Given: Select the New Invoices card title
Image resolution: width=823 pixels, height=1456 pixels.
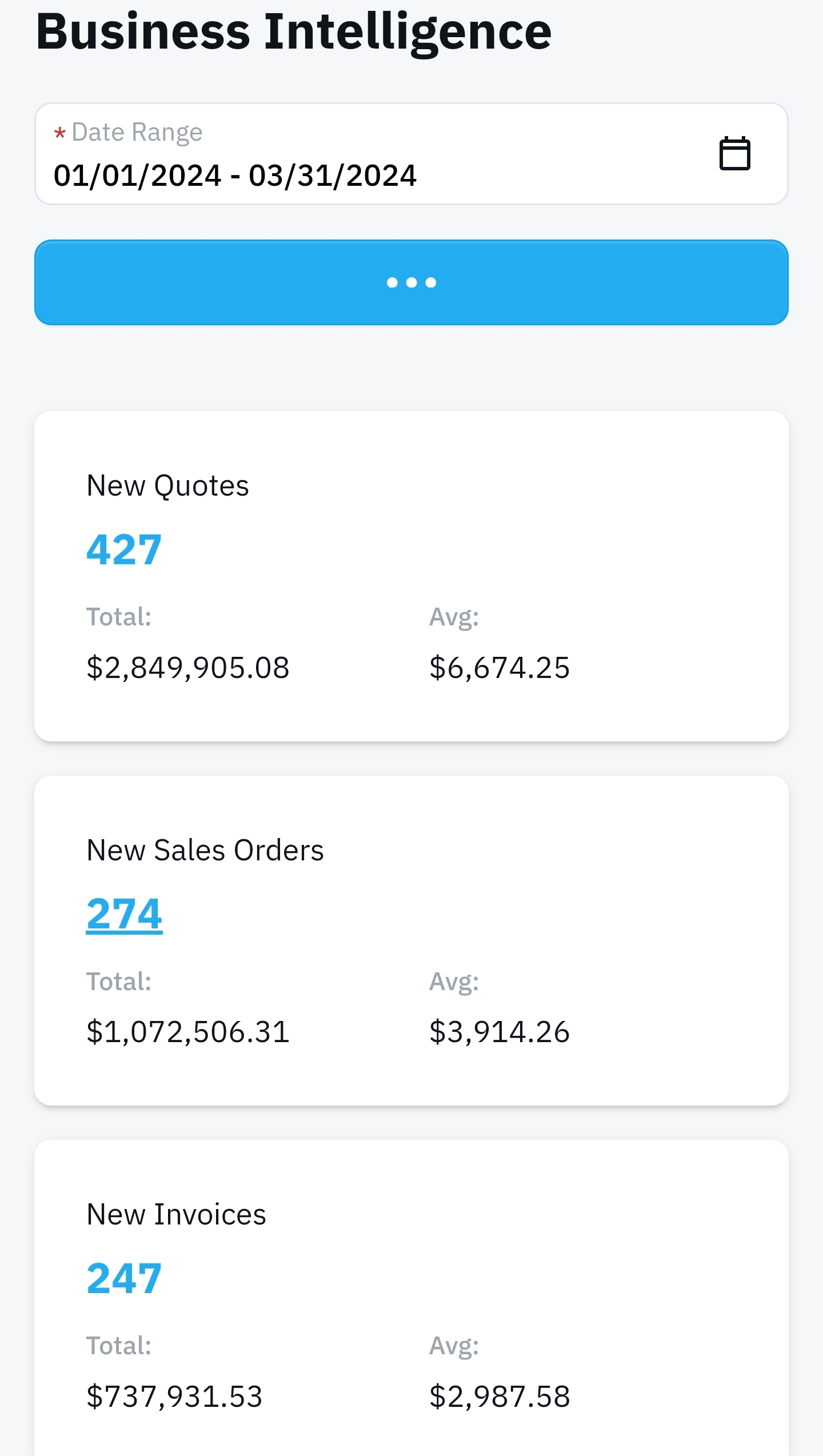Looking at the screenshot, I should coord(176,1214).
